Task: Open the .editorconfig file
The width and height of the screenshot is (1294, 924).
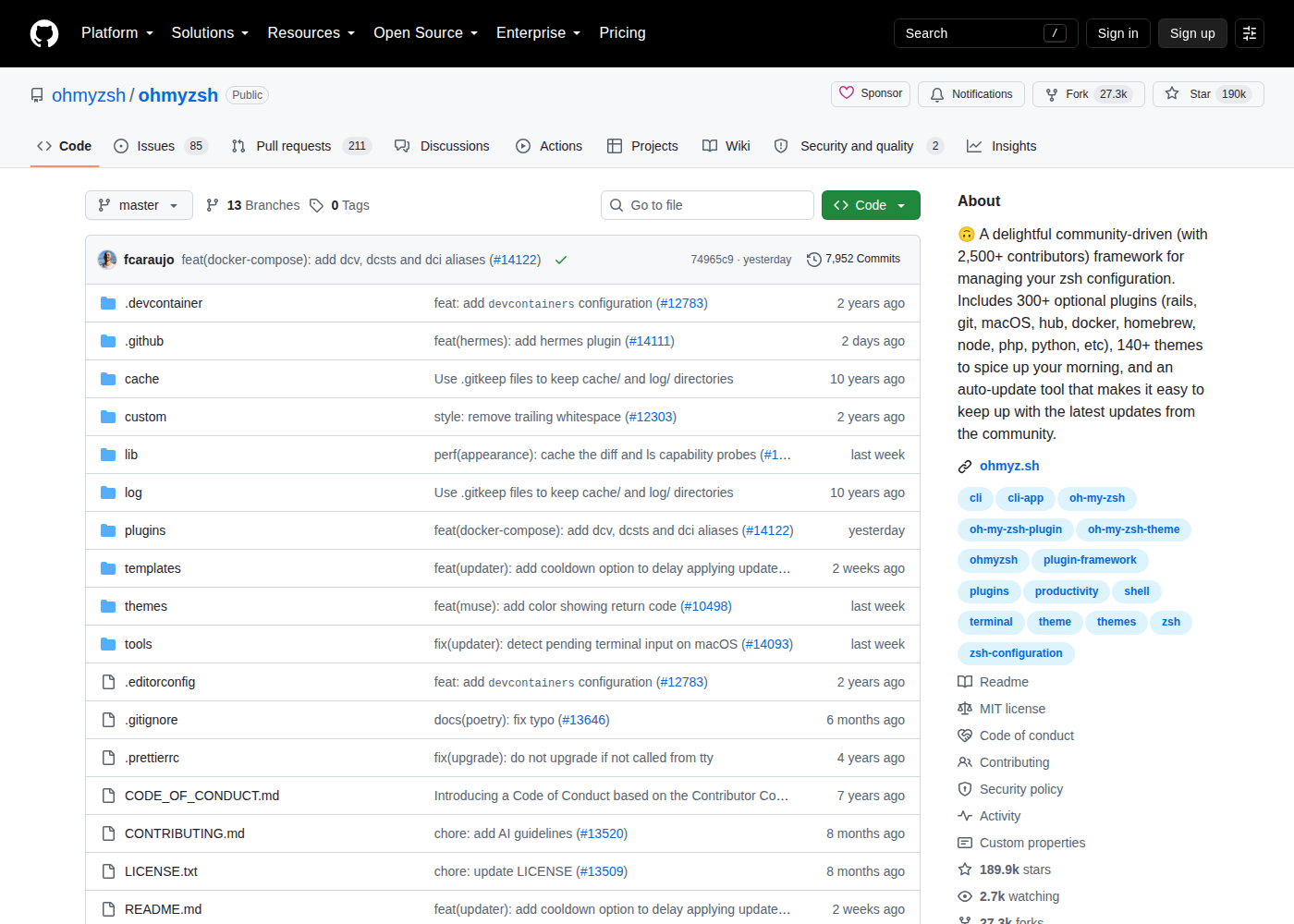Action: coord(160,682)
